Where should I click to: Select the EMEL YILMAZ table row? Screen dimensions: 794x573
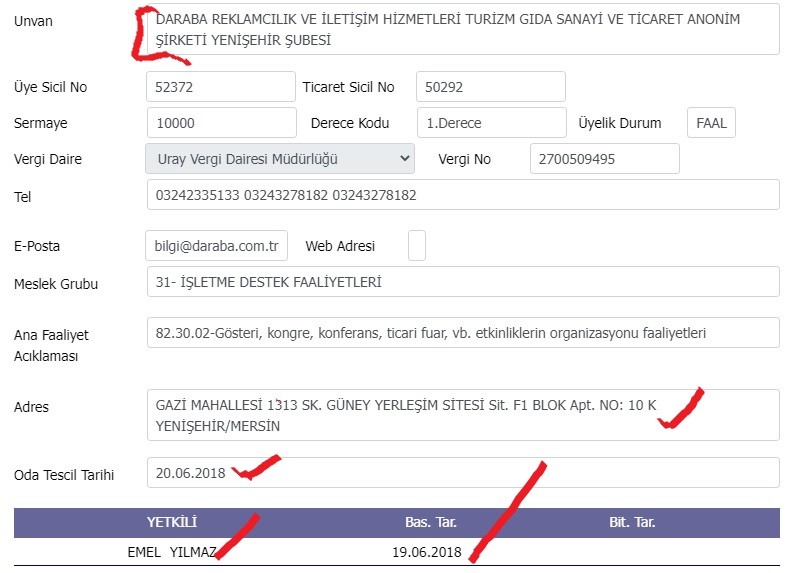point(396,552)
